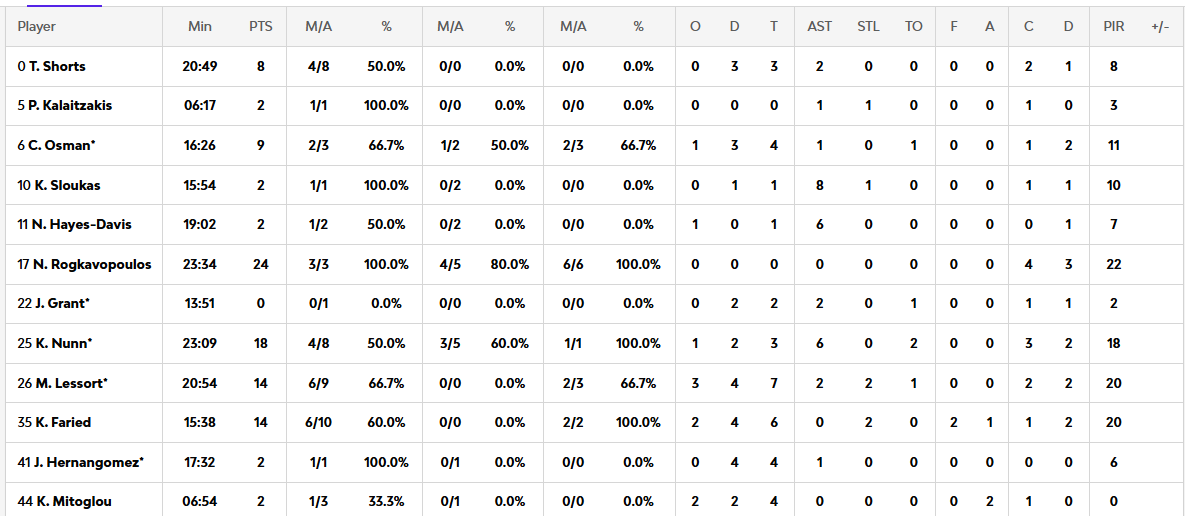Screen dimensions: 1185x516
Task: Sort by the Min column header
Action: 200,26
